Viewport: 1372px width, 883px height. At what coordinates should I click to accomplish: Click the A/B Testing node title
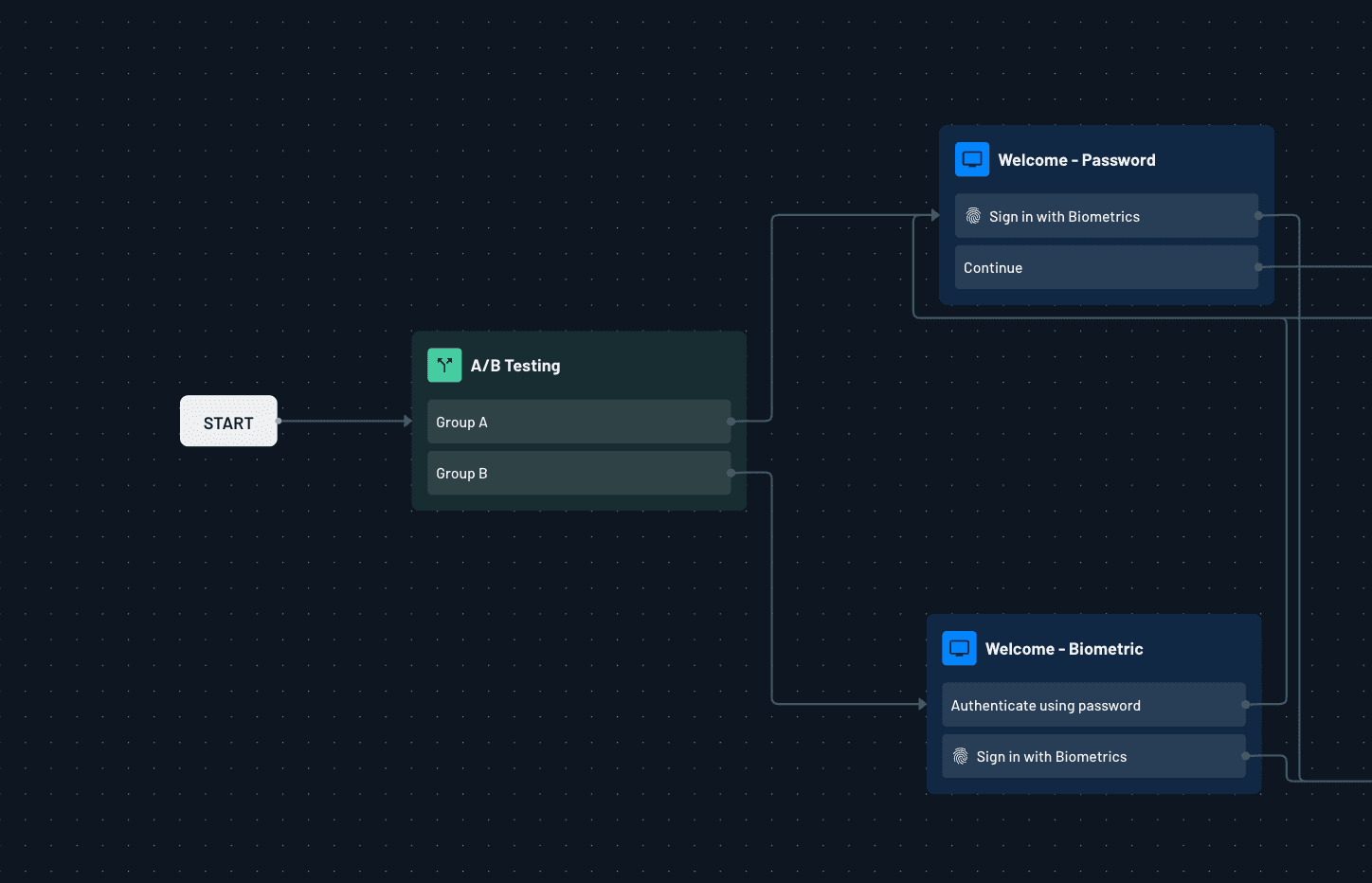coord(515,366)
